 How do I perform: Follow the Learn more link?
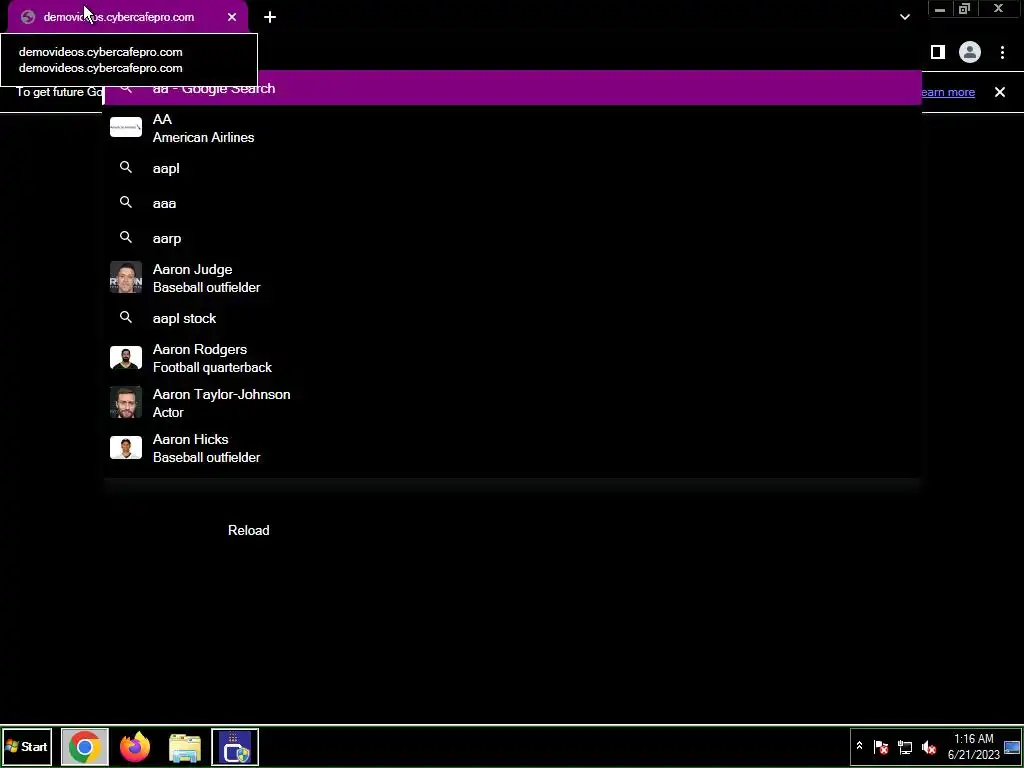(947, 92)
